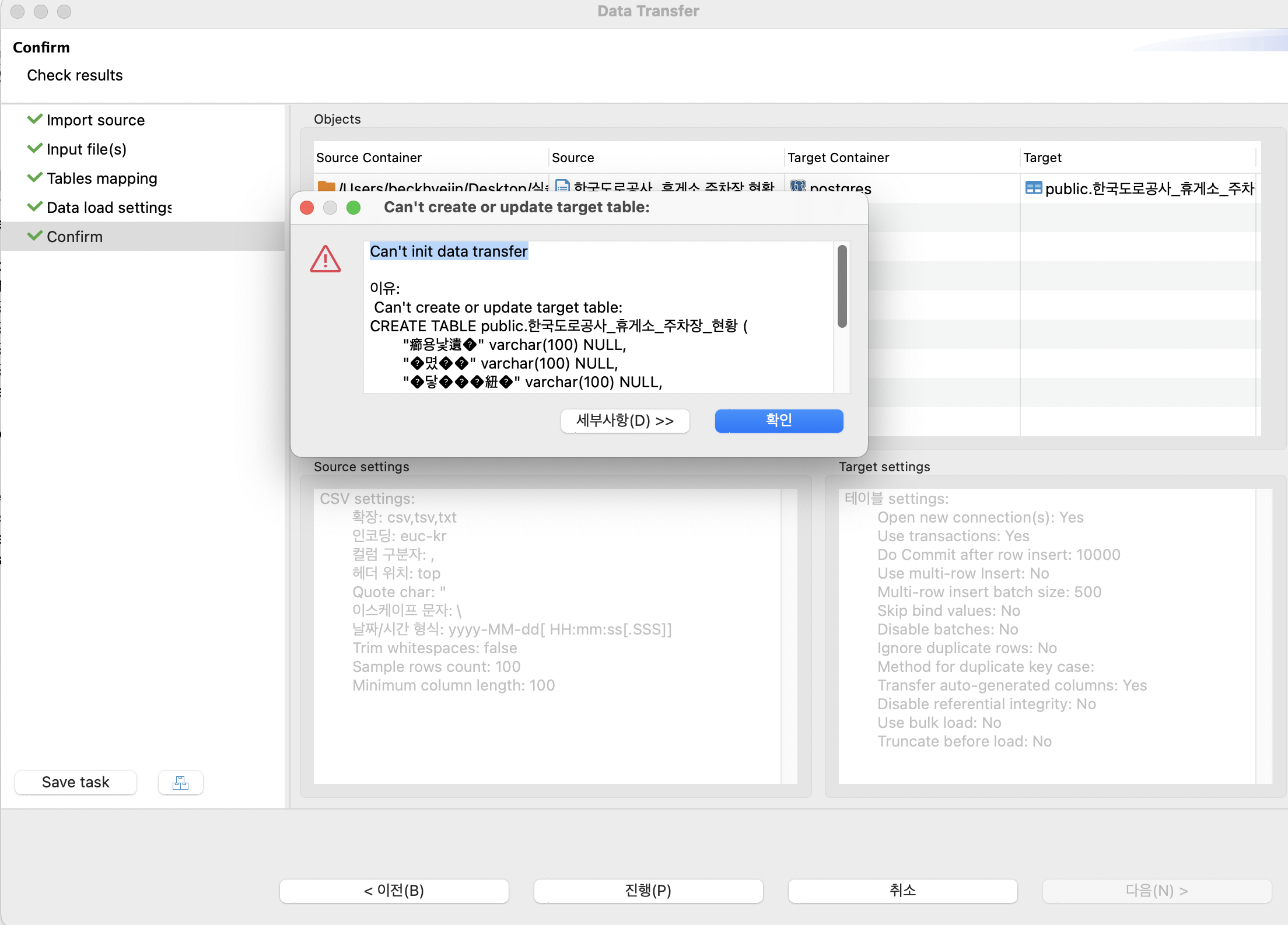Close the error dialog with red button
Viewport: 1288px width, 925px height.
[307, 208]
